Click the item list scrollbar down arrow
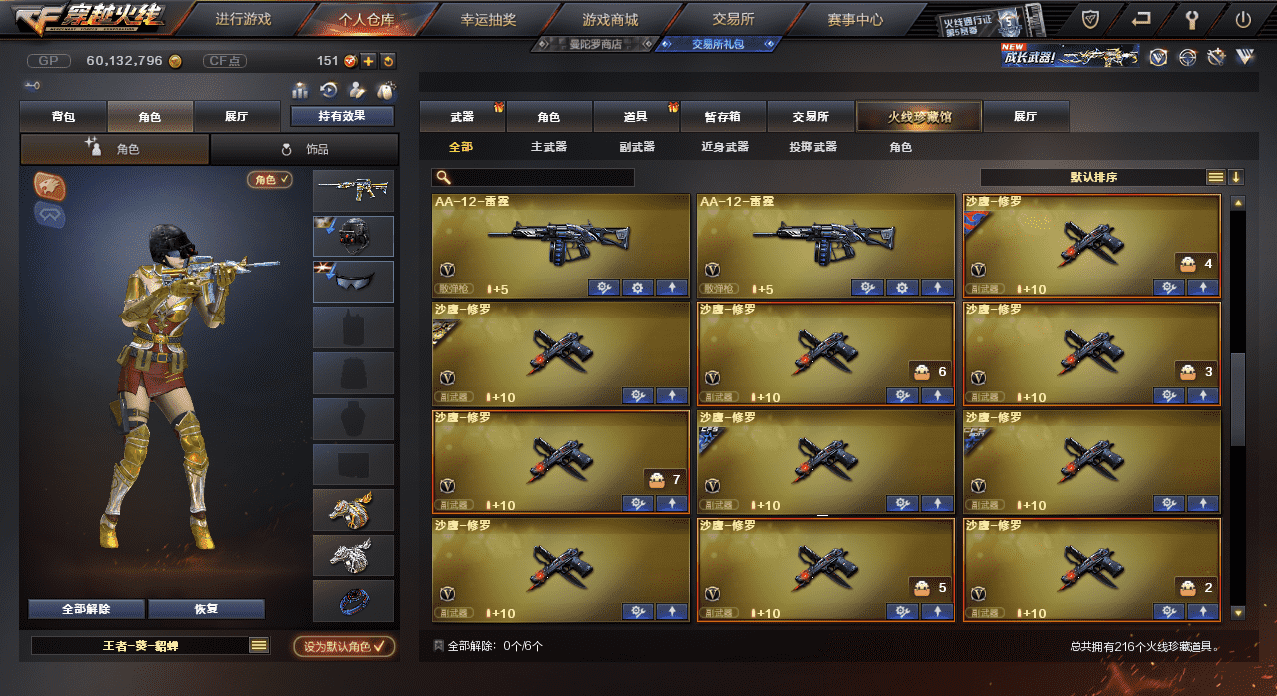 [x=1238, y=612]
